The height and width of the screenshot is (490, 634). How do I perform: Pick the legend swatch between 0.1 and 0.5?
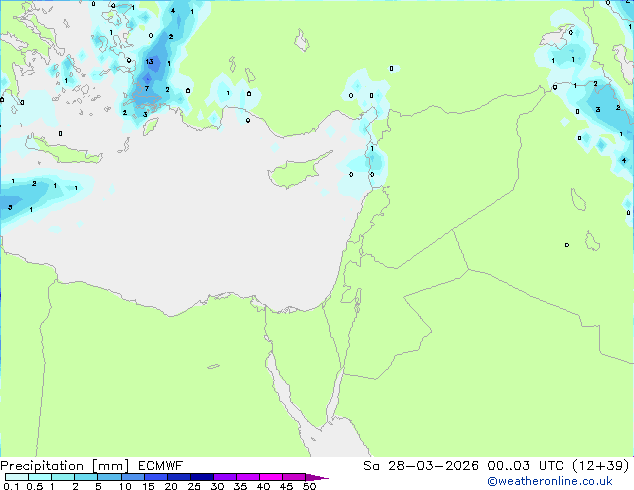[x=17, y=477]
